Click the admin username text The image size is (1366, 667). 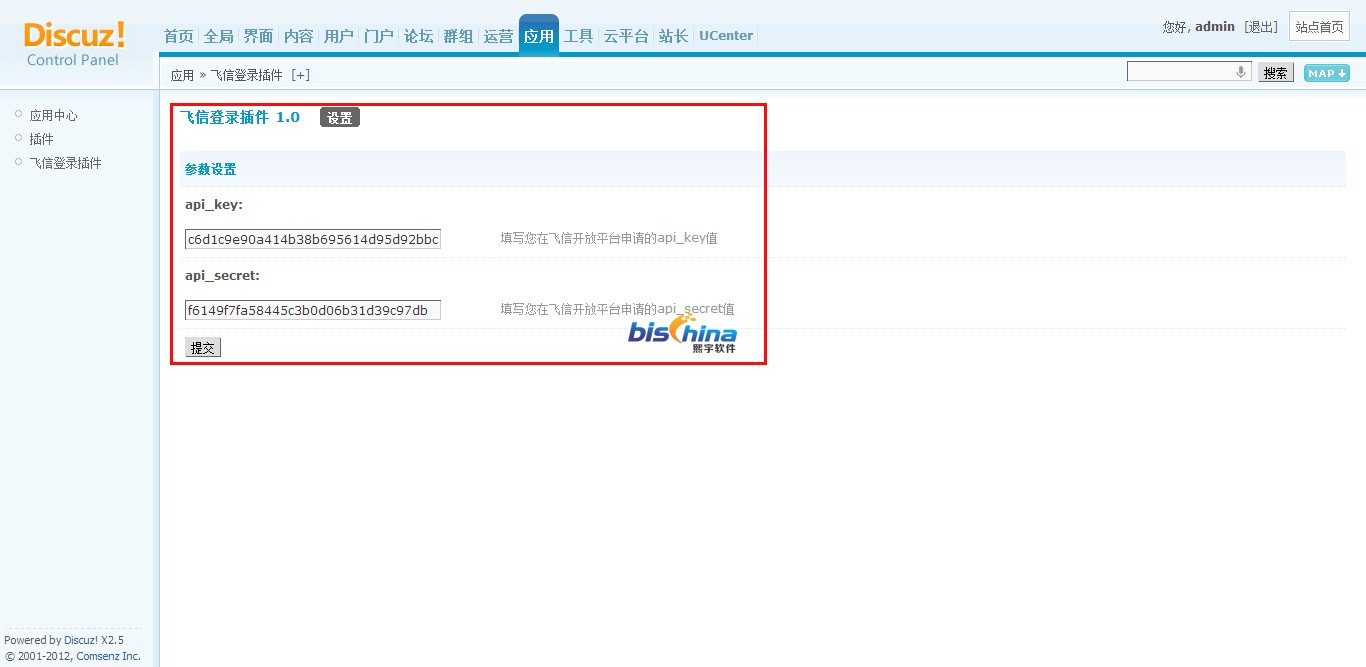coord(1215,27)
